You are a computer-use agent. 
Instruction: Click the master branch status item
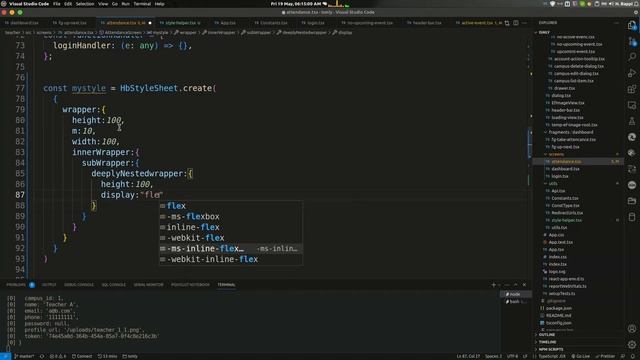point(24,356)
